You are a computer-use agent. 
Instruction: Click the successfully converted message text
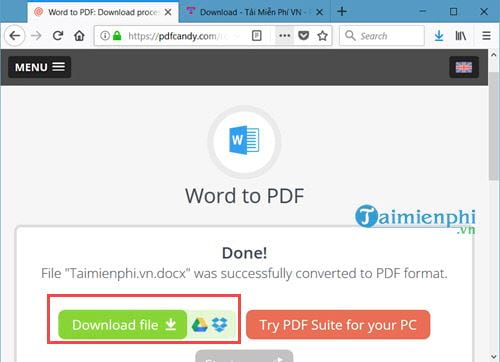coord(244,273)
